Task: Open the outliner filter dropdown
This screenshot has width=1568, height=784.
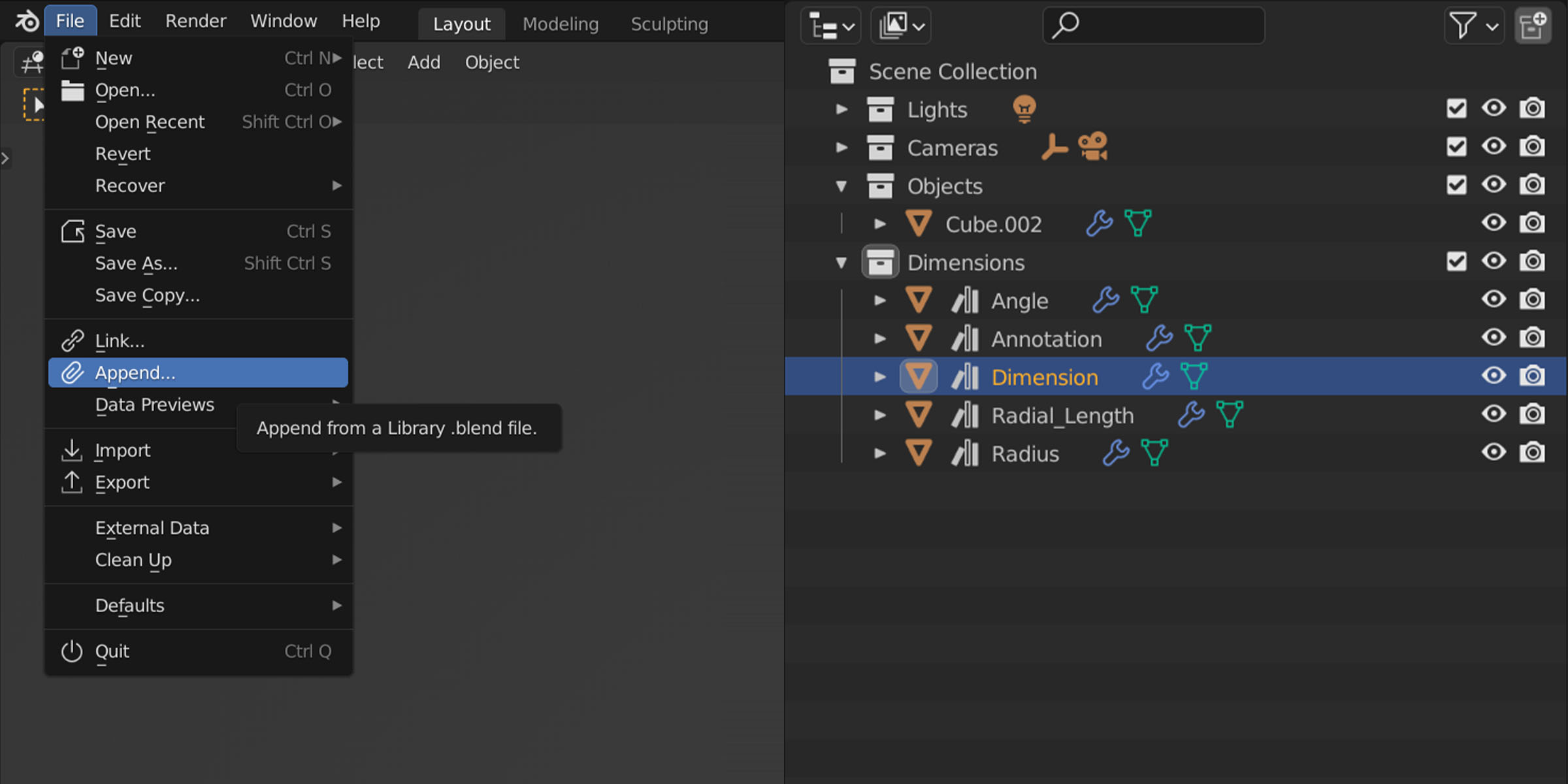Action: 1473,26
